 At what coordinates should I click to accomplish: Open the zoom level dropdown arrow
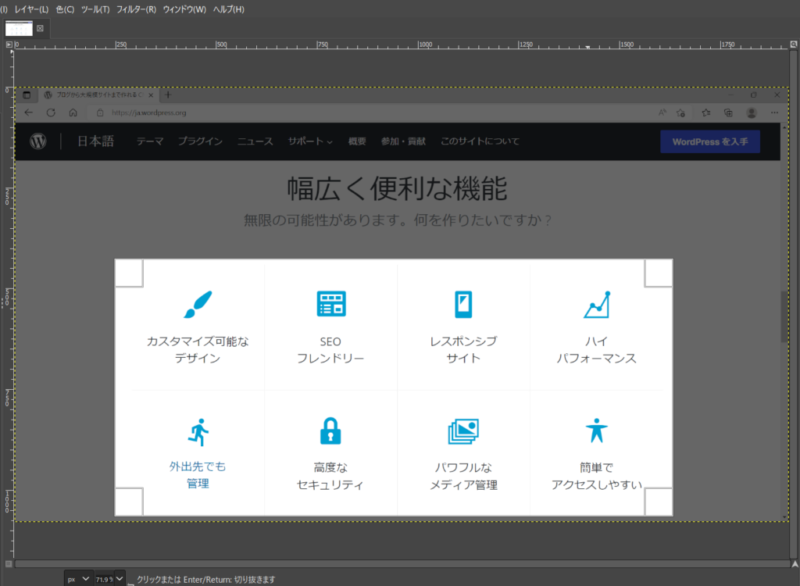(x=119, y=578)
